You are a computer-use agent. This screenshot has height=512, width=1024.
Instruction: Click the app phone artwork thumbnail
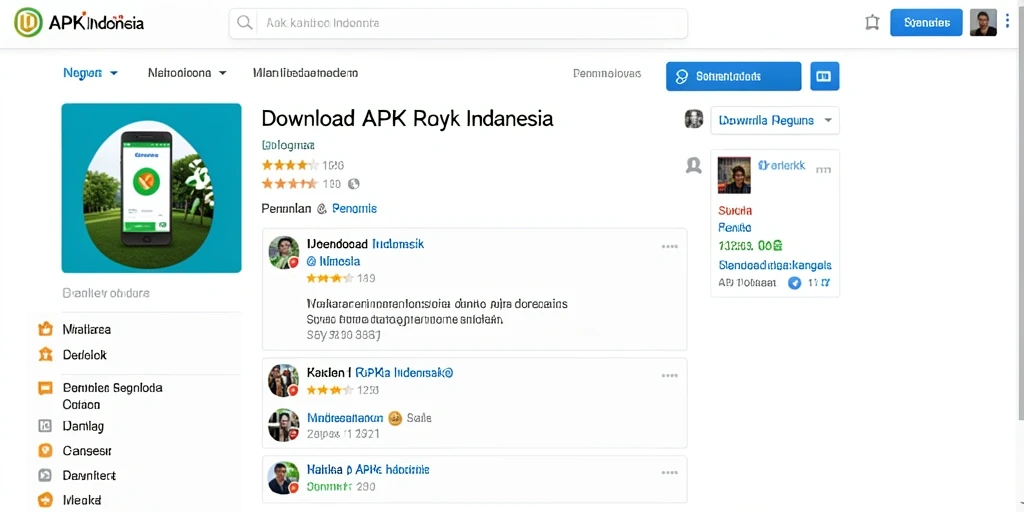pyautogui.click(x=152, y=188)
